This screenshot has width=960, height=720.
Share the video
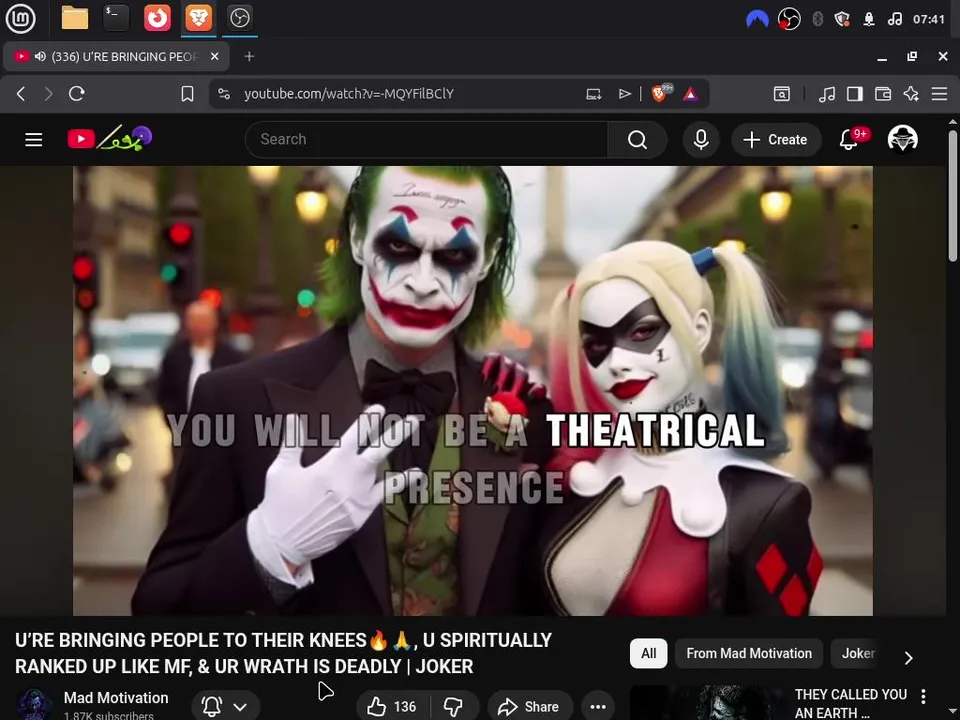(x=530, y=707)
